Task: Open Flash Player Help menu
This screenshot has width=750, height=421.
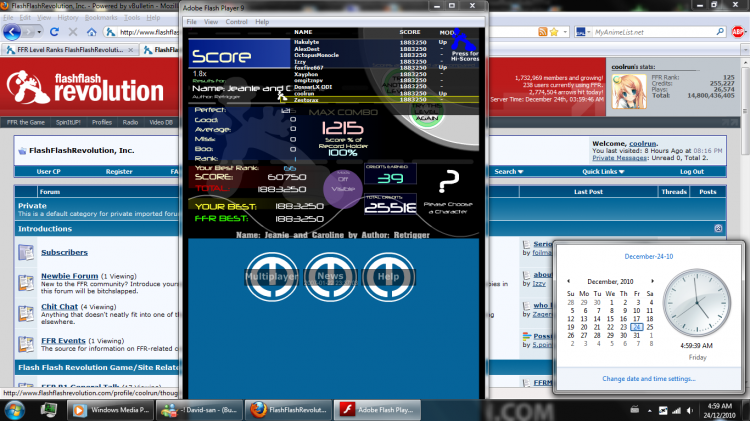Action: 262,22
